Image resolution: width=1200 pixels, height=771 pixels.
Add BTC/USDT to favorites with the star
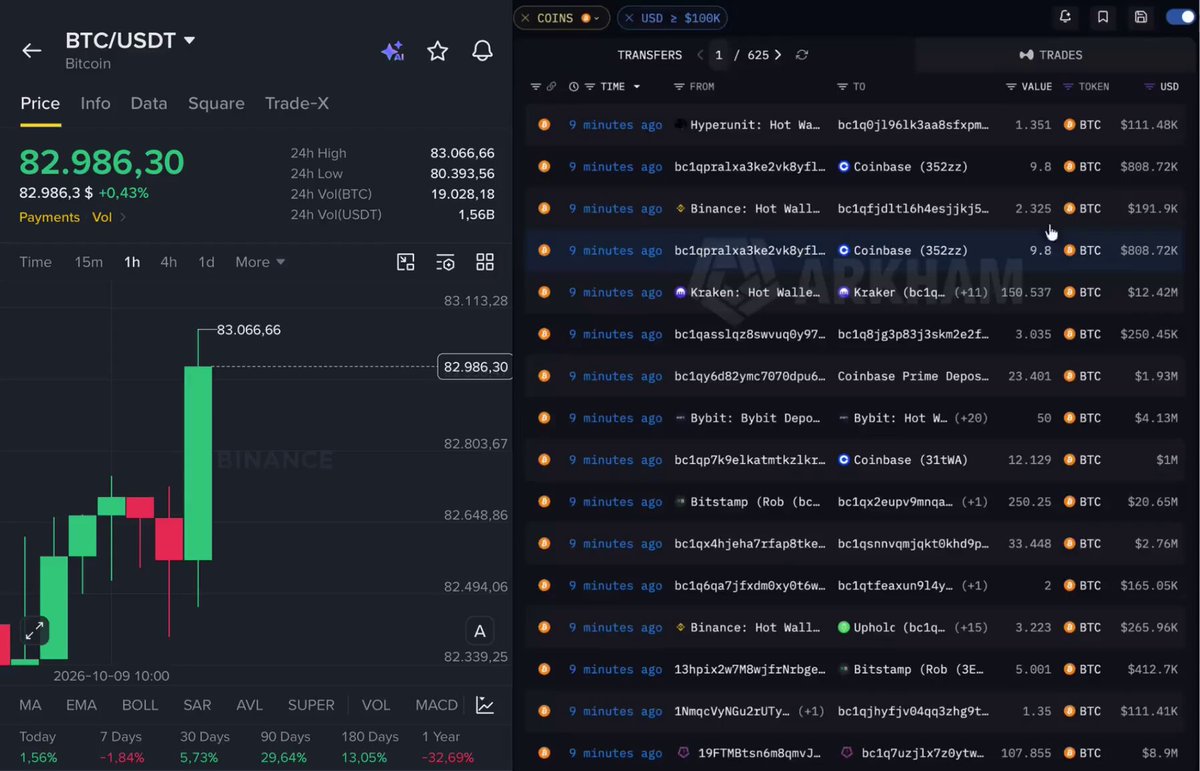coord(437,51)
